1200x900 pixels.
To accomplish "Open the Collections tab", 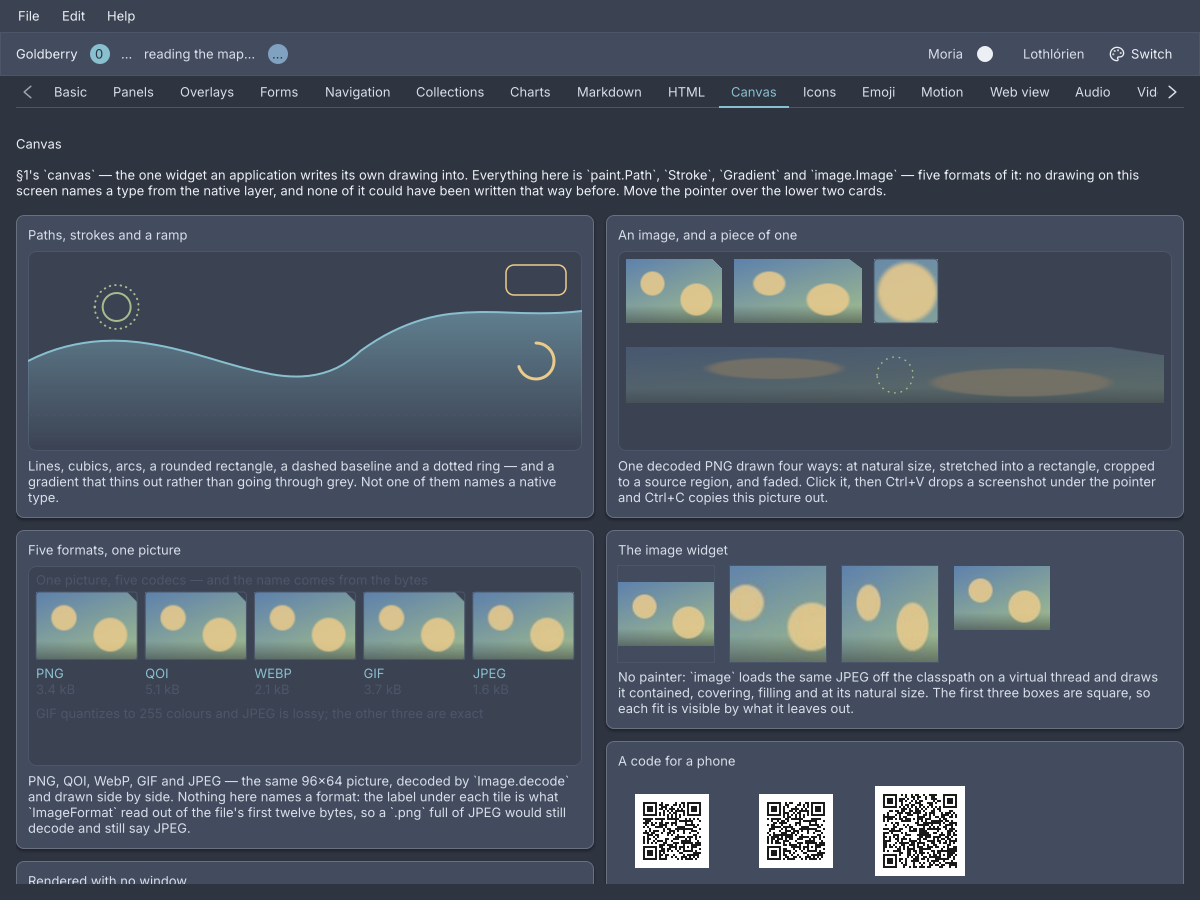I will click(450, 92).
